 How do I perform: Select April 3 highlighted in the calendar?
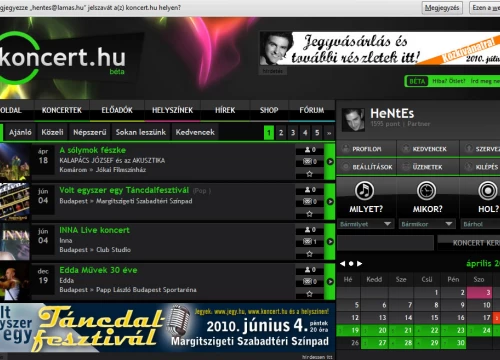[x=479, y=293]
